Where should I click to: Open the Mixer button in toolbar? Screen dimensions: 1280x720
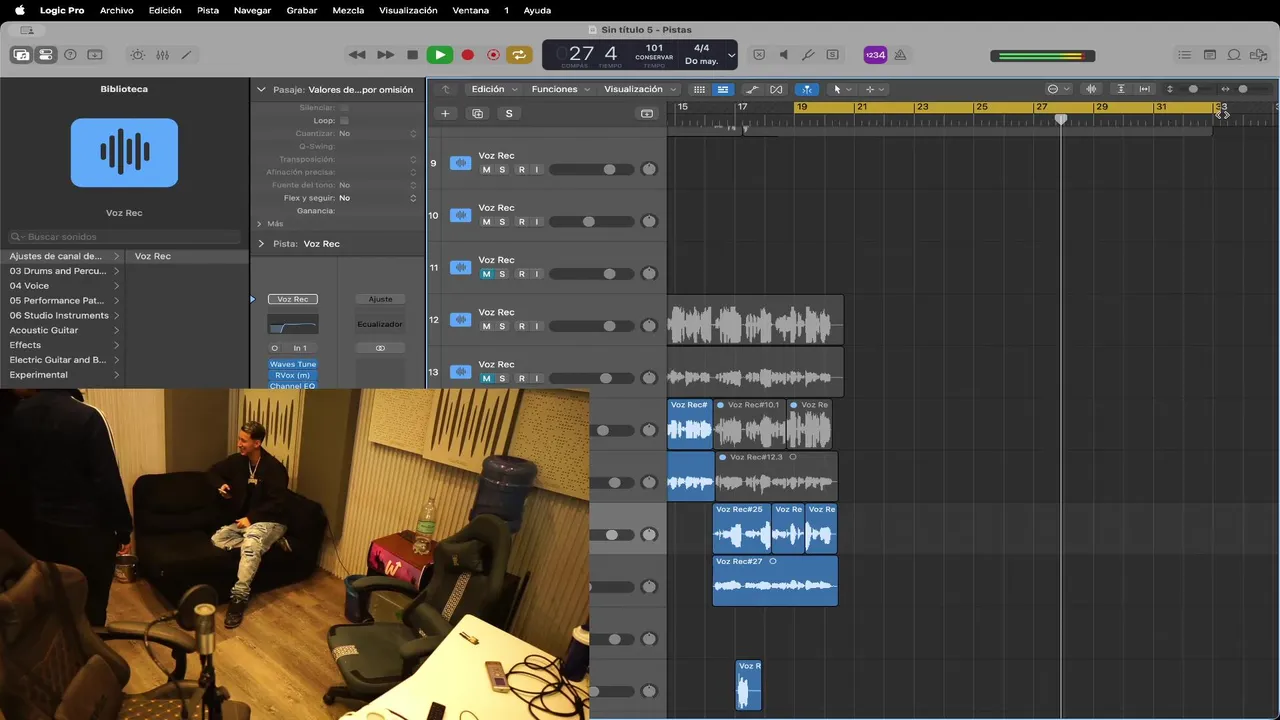pos(162,55)
